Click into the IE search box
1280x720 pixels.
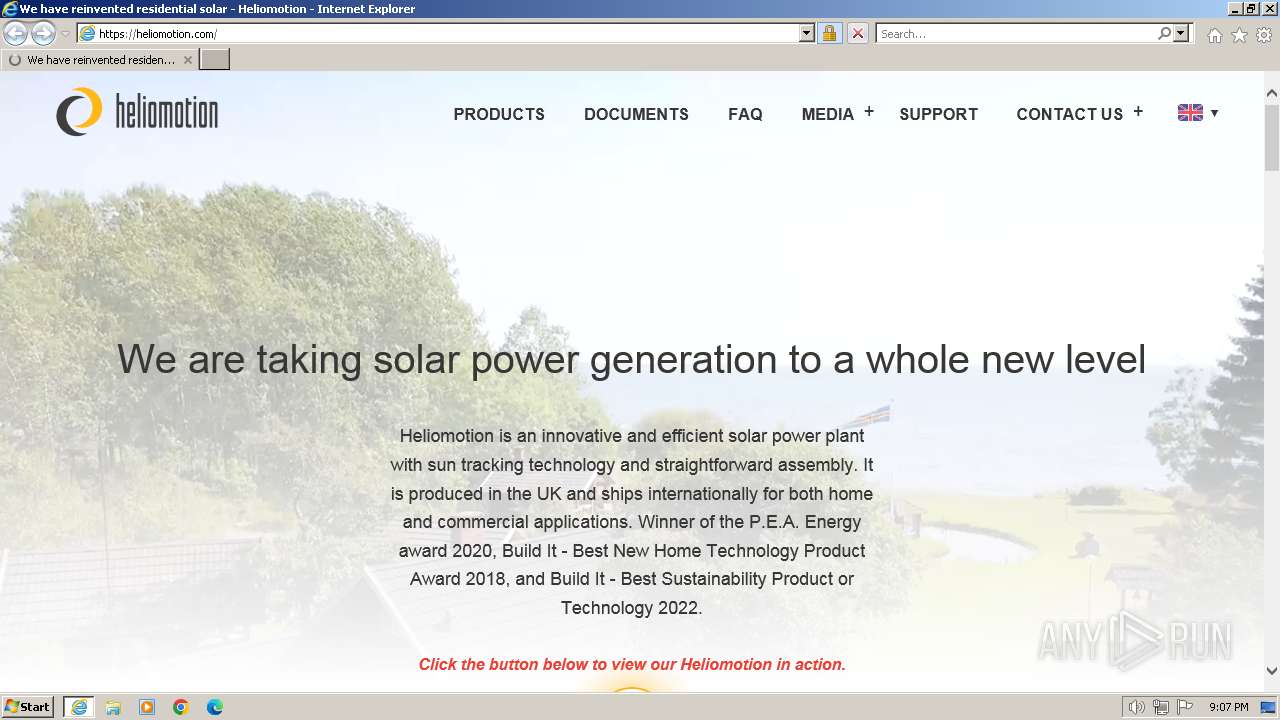[x=1016, y=34]
